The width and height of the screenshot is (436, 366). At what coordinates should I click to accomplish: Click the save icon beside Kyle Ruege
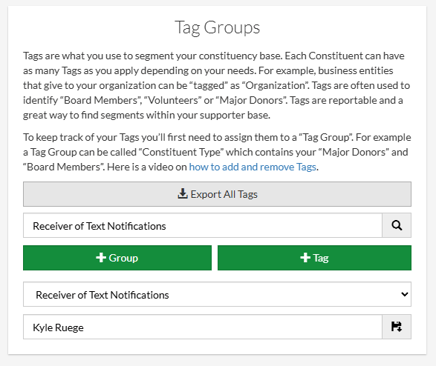point(397,327)
